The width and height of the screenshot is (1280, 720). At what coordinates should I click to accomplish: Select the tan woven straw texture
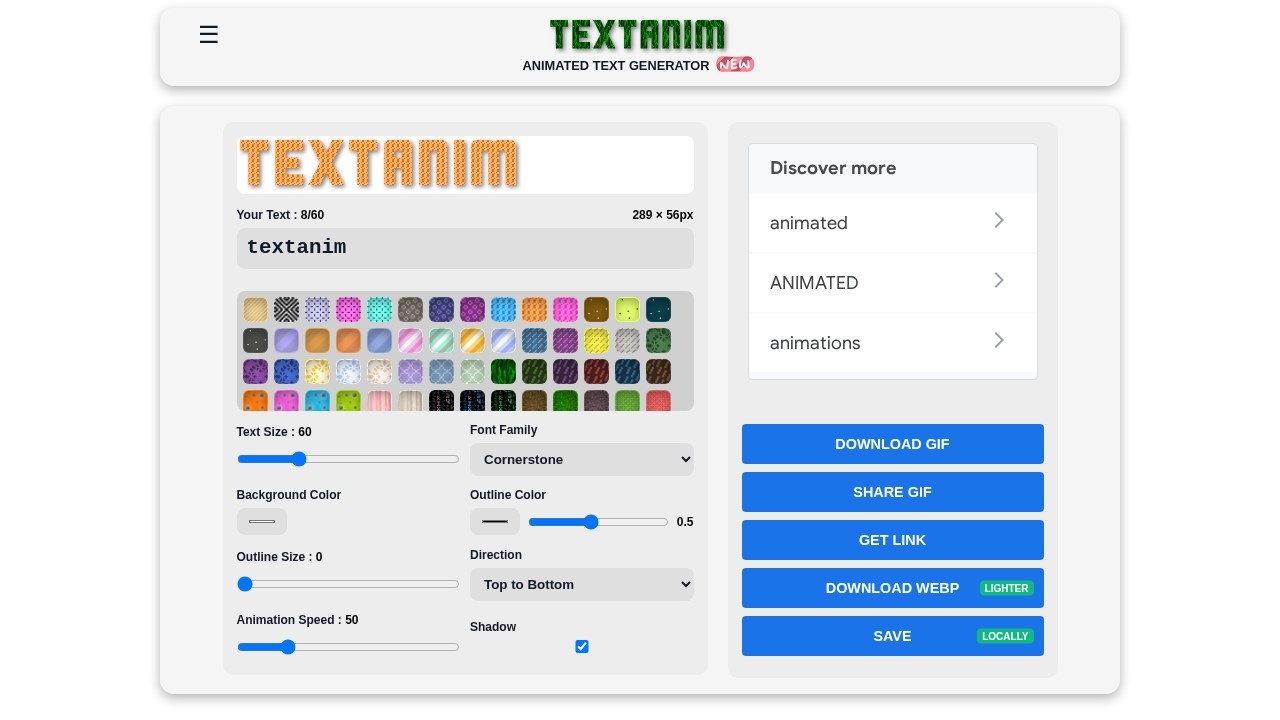click(x=255, y=310)
